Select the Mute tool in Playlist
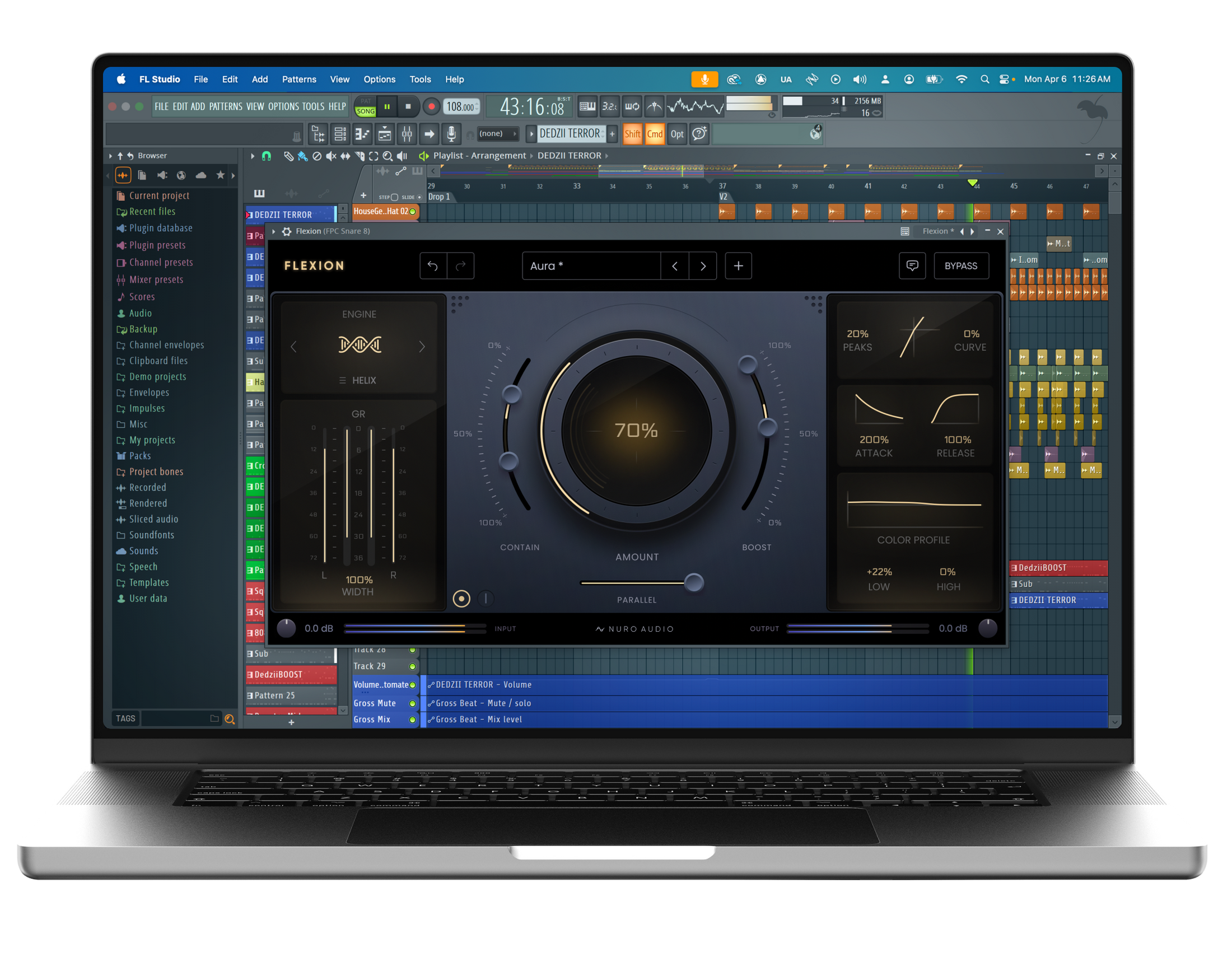The height and width of the screenshot is (971, 1232). click(x=331, y=156)
